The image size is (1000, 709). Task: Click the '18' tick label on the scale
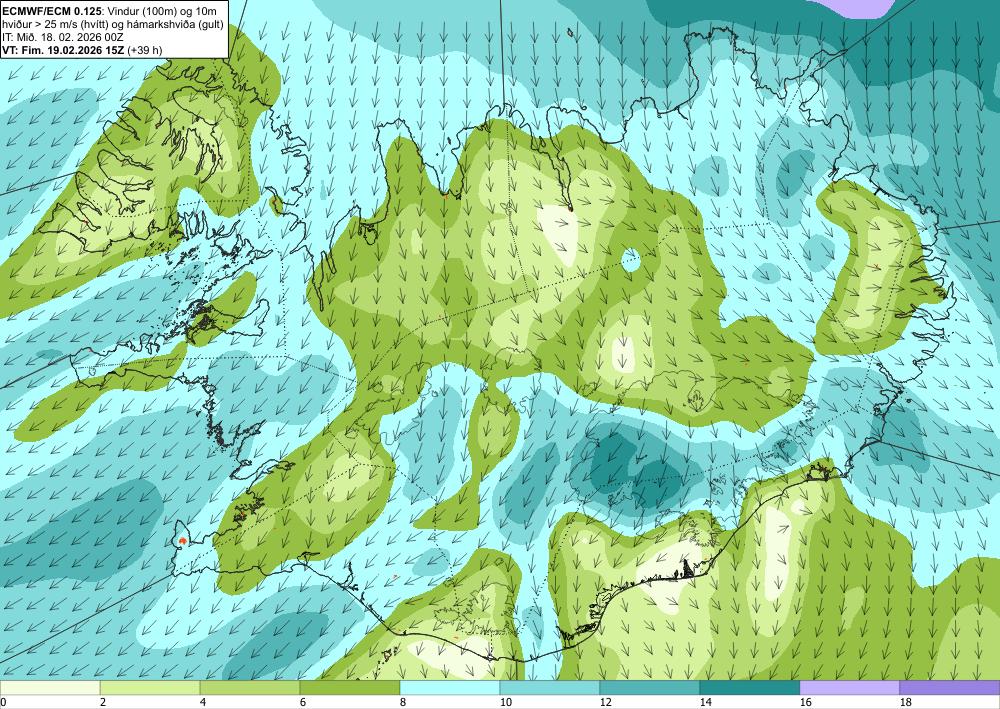906,703
